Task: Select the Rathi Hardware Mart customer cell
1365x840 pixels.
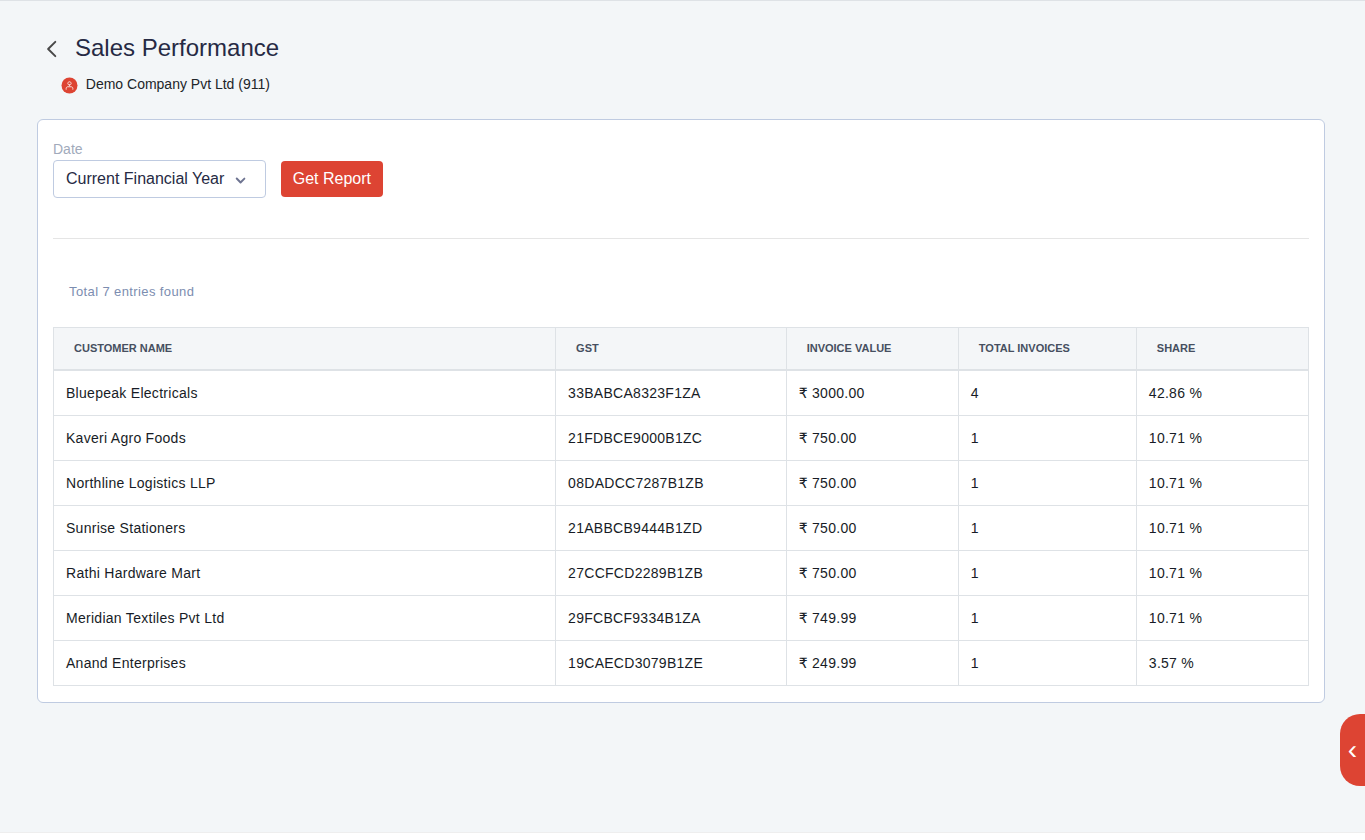Action: 305,573
